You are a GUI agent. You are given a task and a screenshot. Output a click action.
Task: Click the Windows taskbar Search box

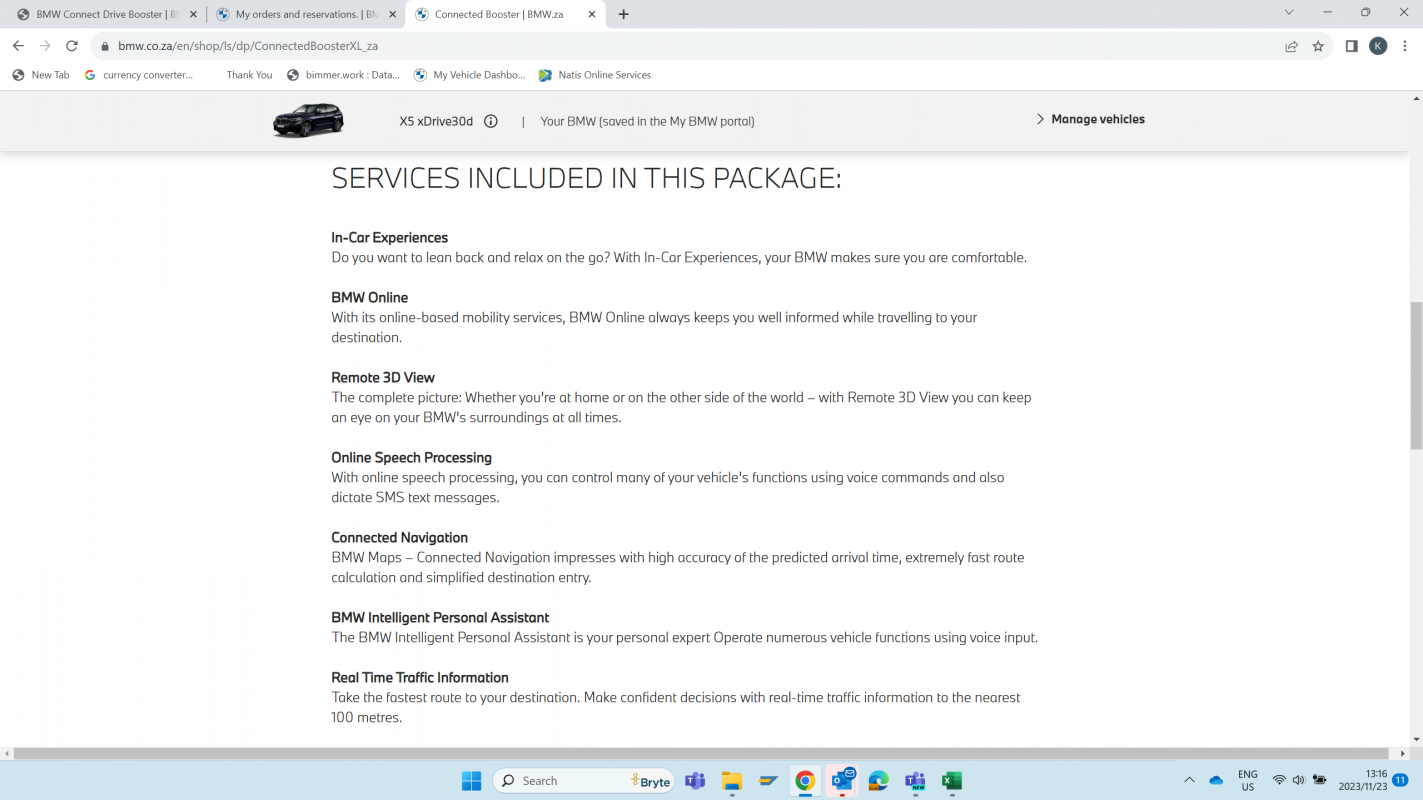tap(583, 781)
